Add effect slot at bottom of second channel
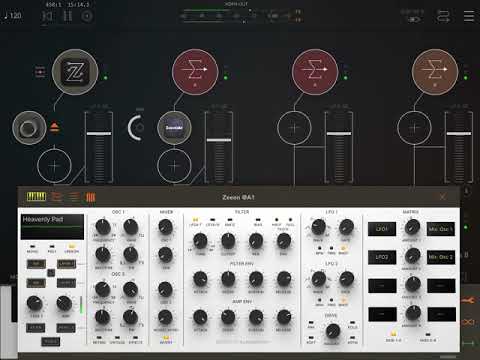This screenshot has height=360, width=480. click(x=174, y=166)
